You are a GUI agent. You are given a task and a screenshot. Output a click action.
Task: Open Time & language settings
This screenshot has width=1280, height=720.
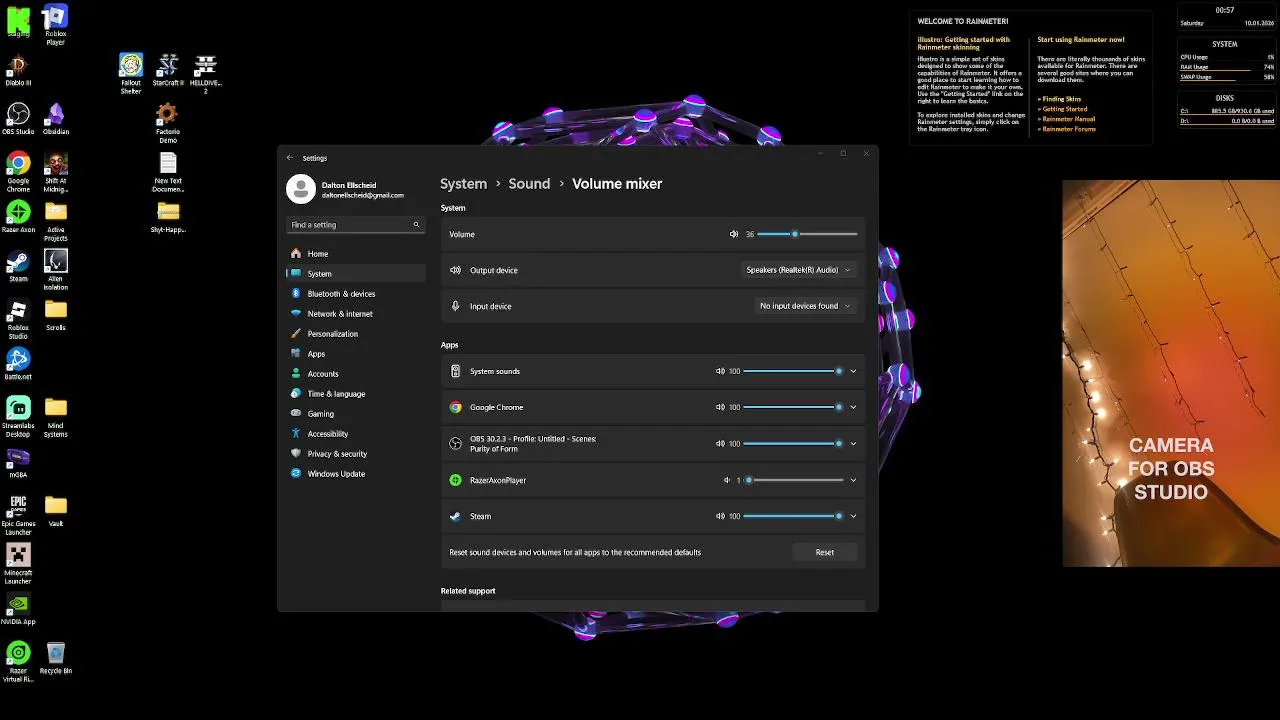coord(356,393)
